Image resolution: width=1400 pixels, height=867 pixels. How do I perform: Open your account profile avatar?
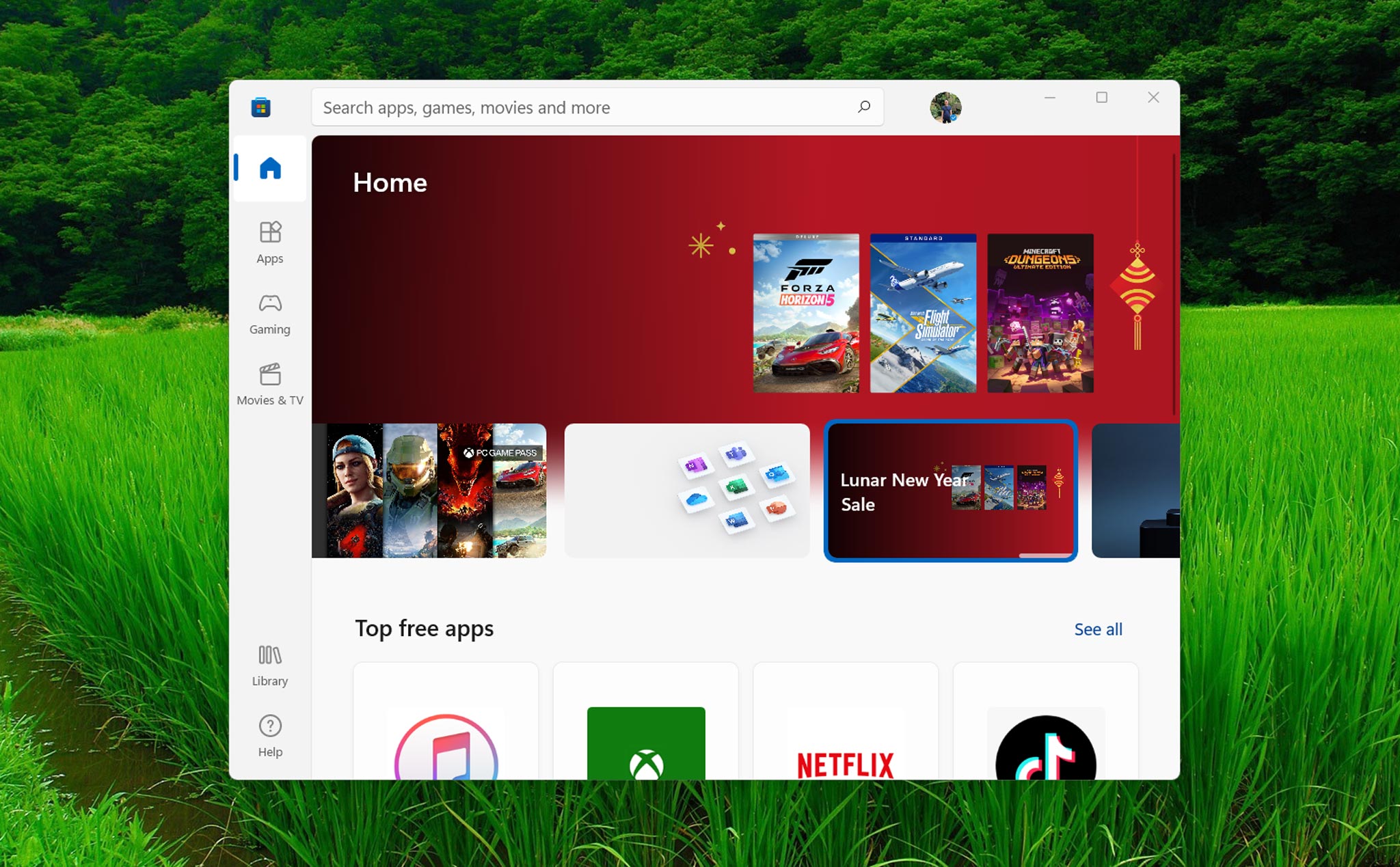click(x=946, y=107)
